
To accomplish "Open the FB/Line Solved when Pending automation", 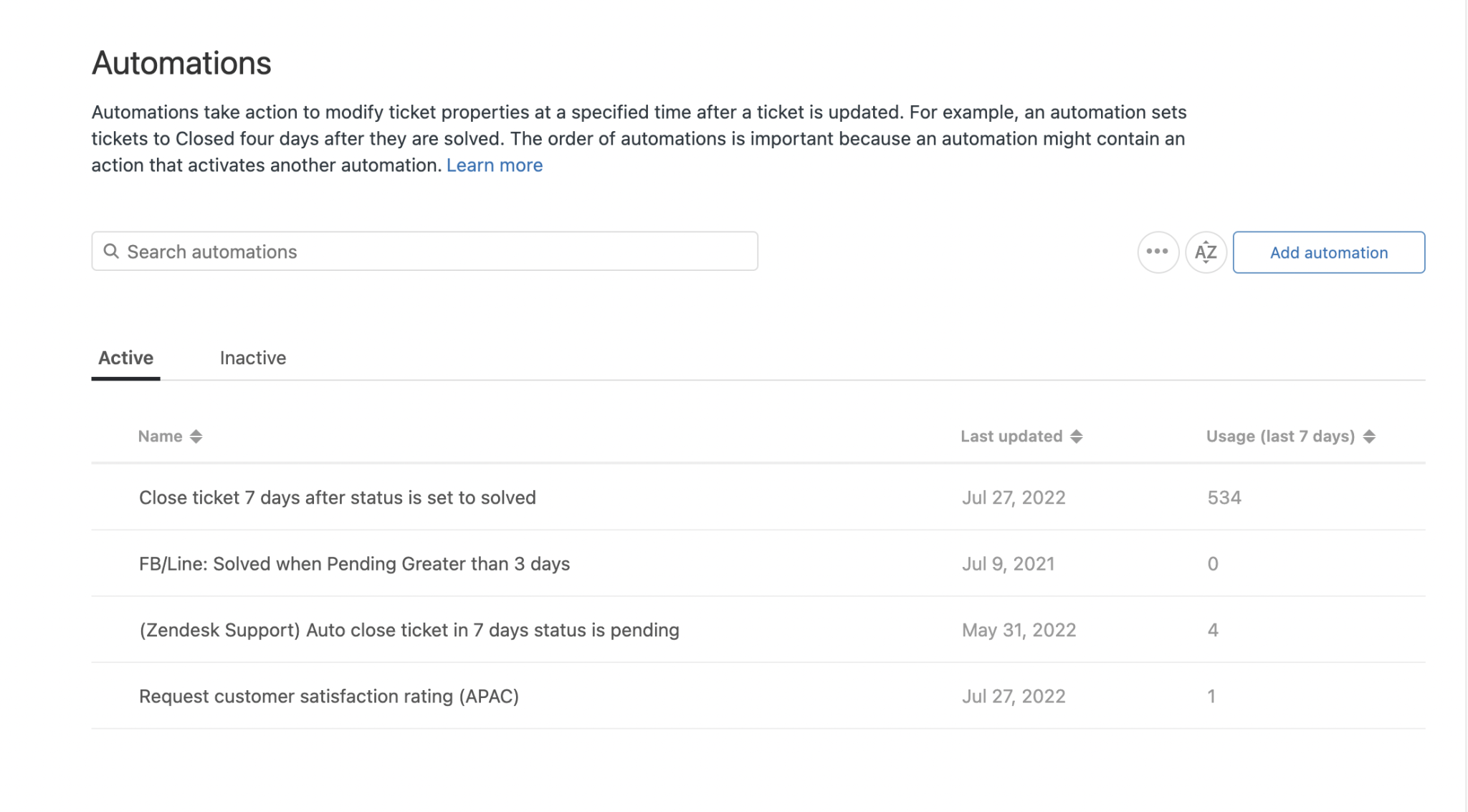I will click(x=354, y=563).
